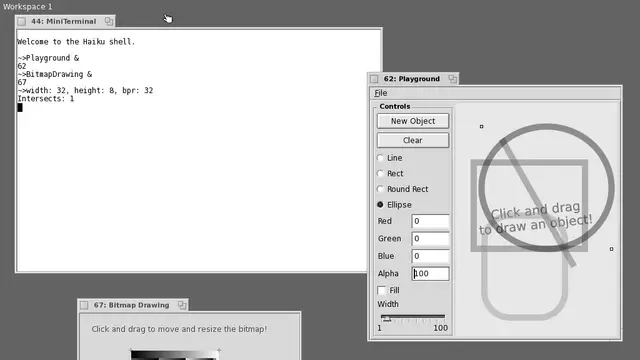This screenshot has width=640, height=360.
Task: Activate the MiniTerminal title tab
Action: pos(65,21)
